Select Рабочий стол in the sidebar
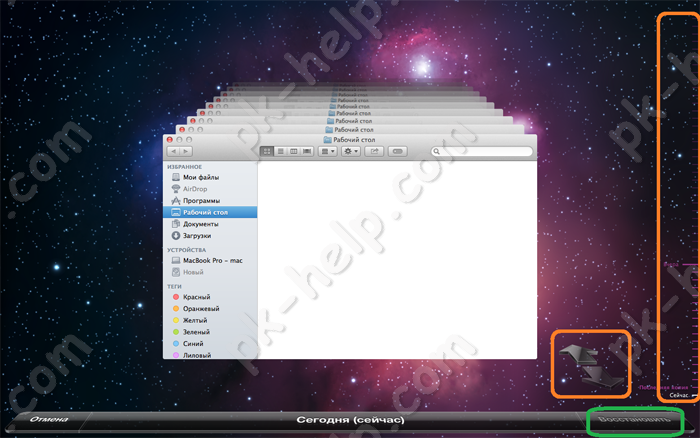This screenshot has width=700, height=438. coord(210,212)
